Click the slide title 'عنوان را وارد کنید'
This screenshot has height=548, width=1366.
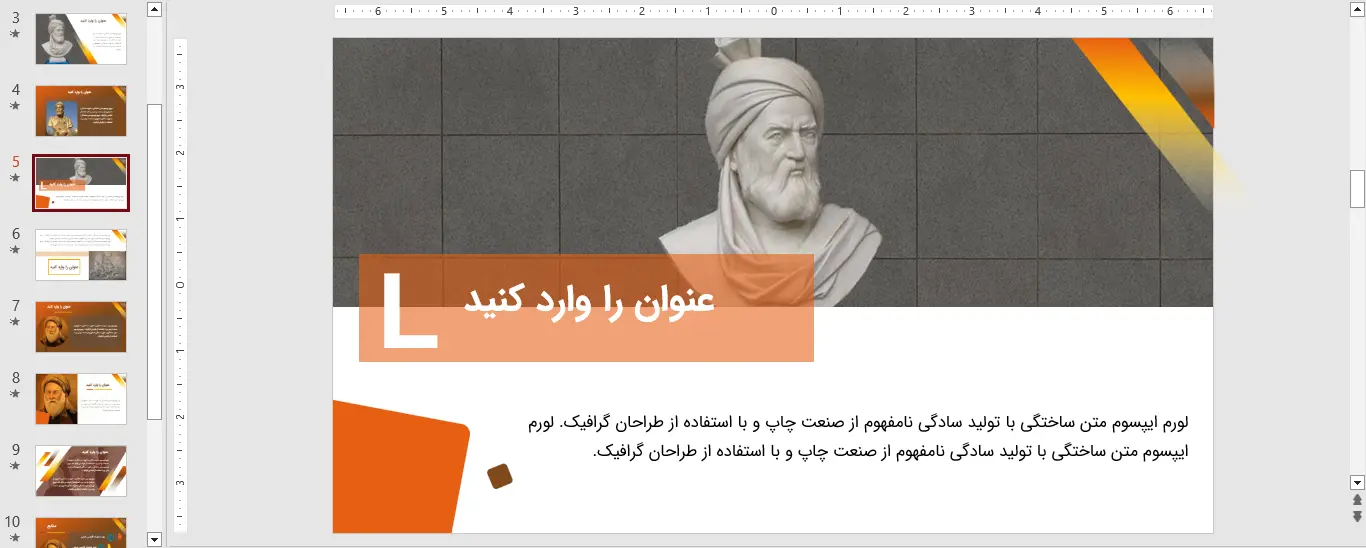590,301
